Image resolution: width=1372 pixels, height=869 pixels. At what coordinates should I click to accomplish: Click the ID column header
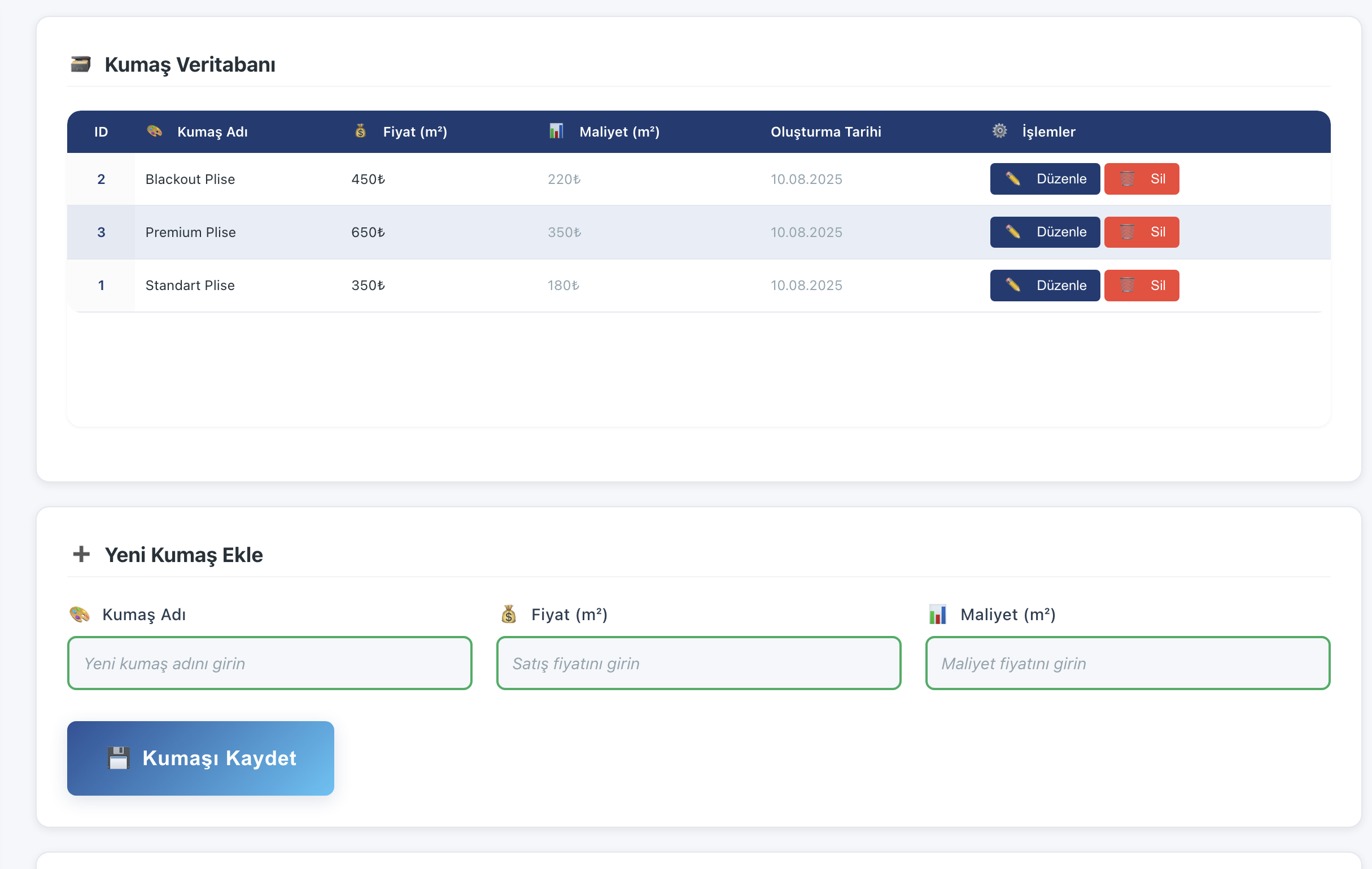(x=101, y=131)
